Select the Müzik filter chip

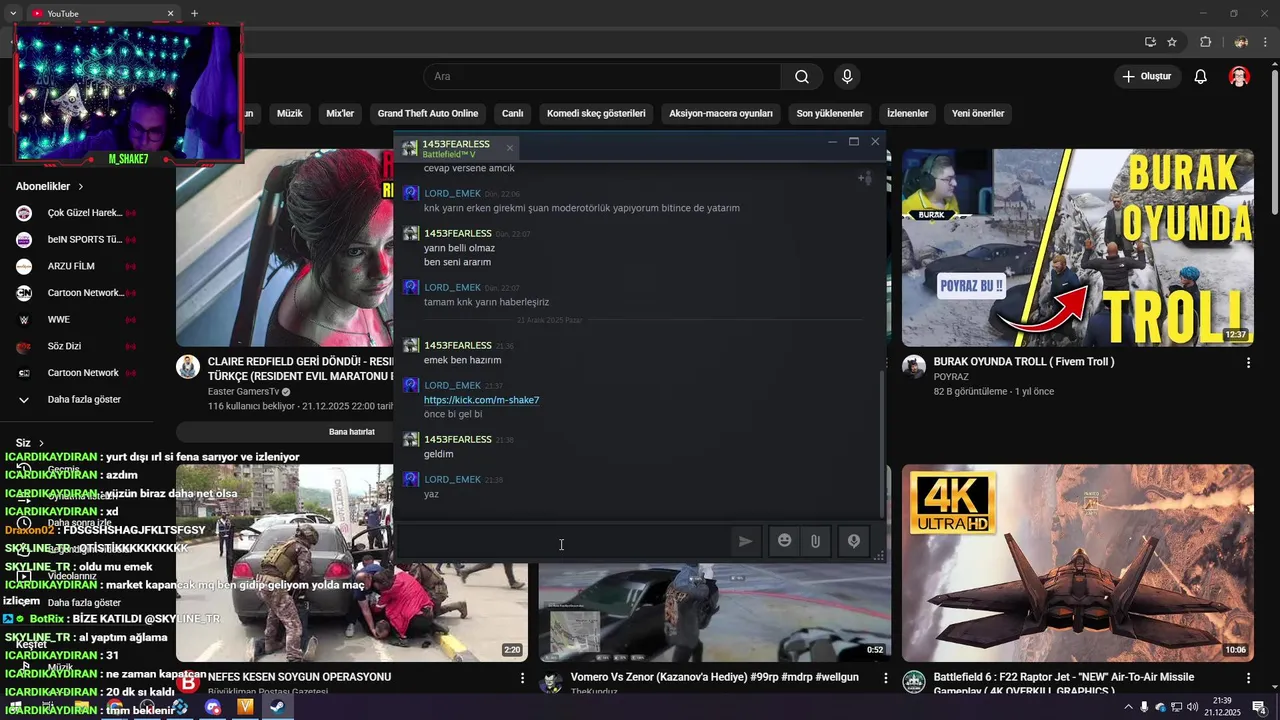[x=289, y=113]
